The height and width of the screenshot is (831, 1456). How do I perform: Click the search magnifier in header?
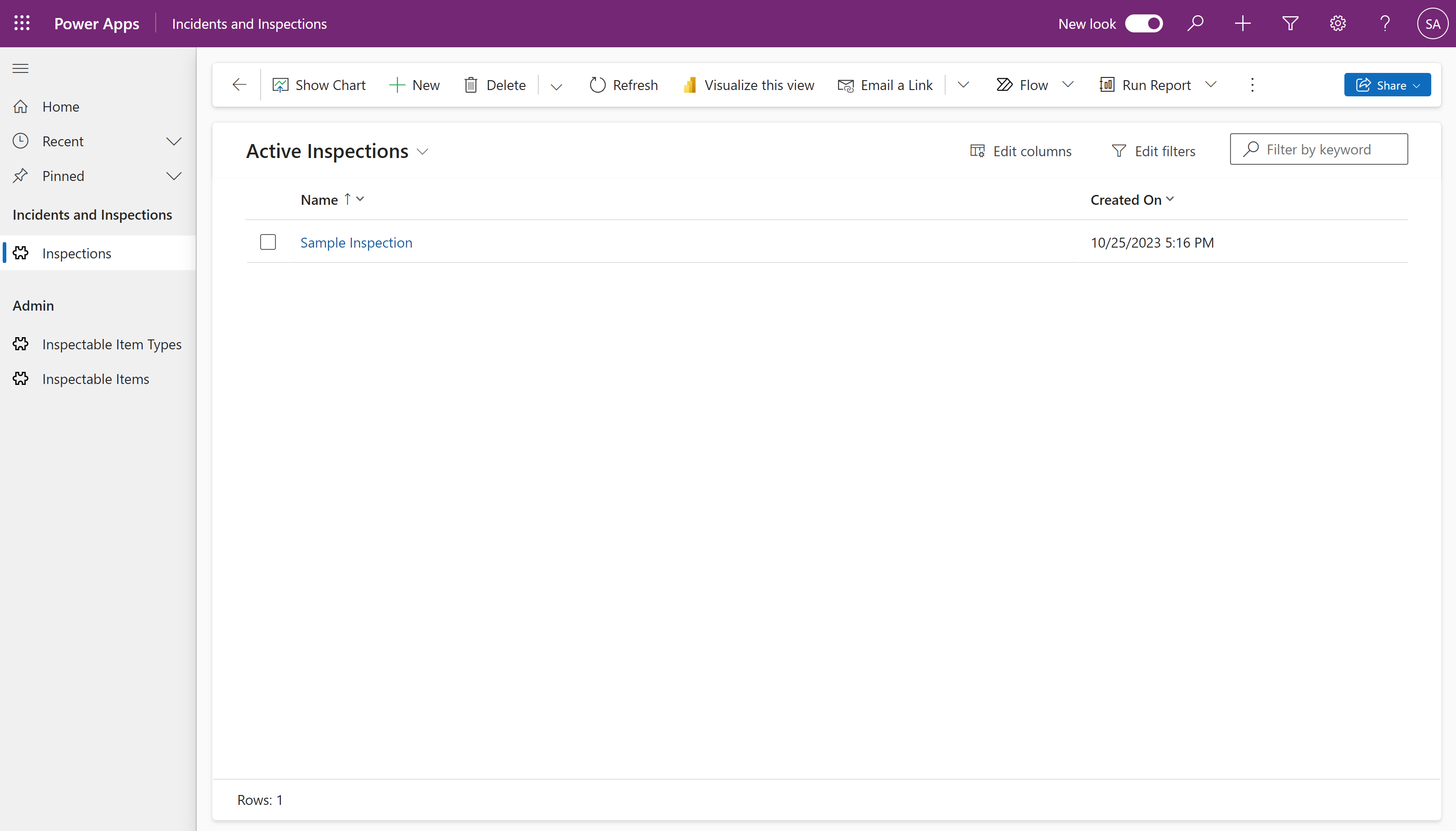(1195, 23)
